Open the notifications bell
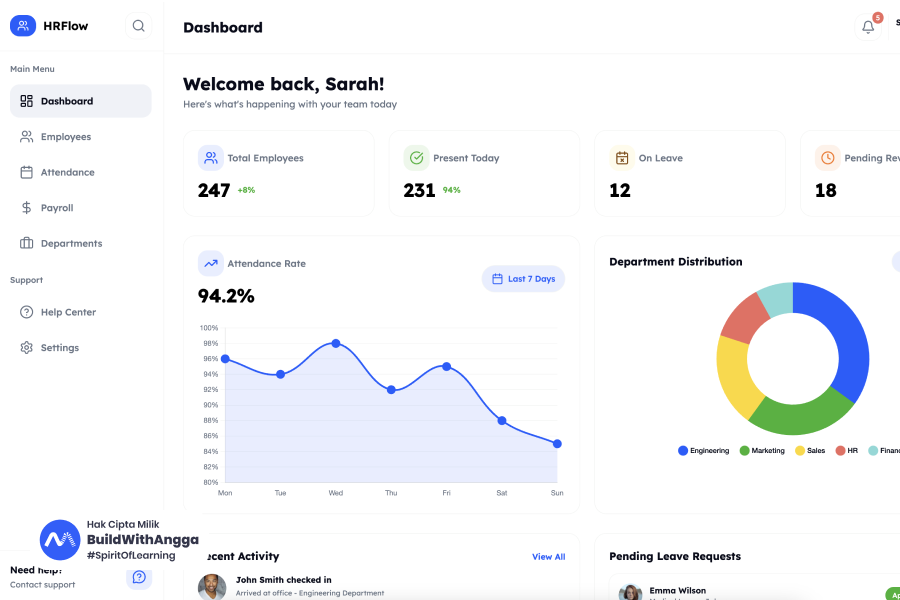Viewport: 900px width, 600px height. [x=867, y=27]
